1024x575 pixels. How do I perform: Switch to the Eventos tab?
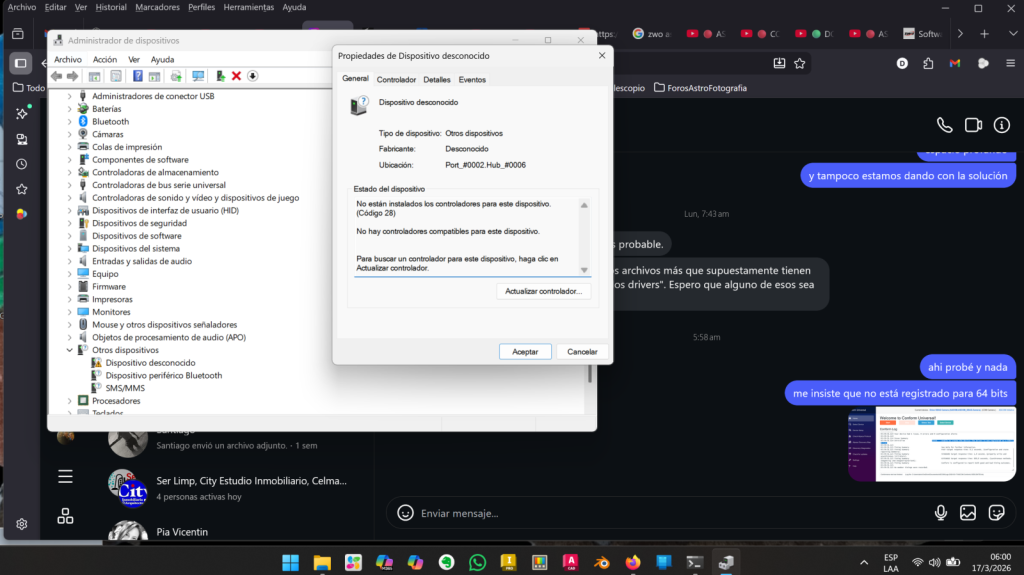[472, 80]
